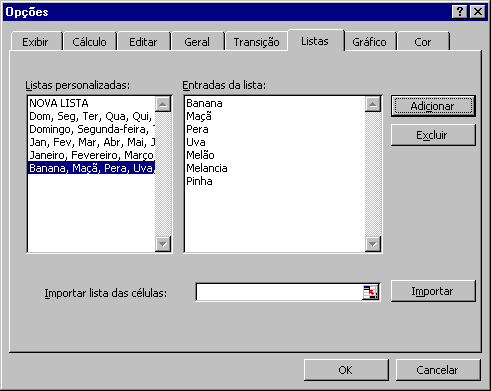Click the Banana entry in list entries

click(204, 103)
